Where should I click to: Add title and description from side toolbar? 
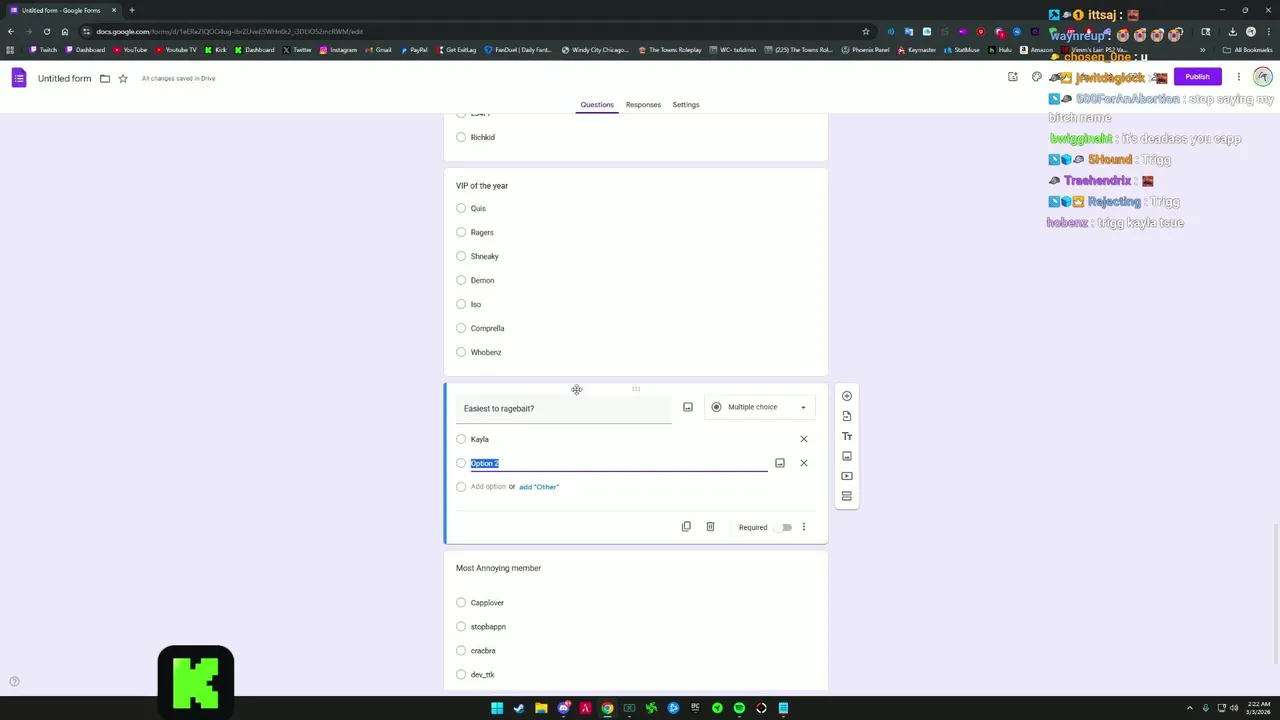(847, 436)
